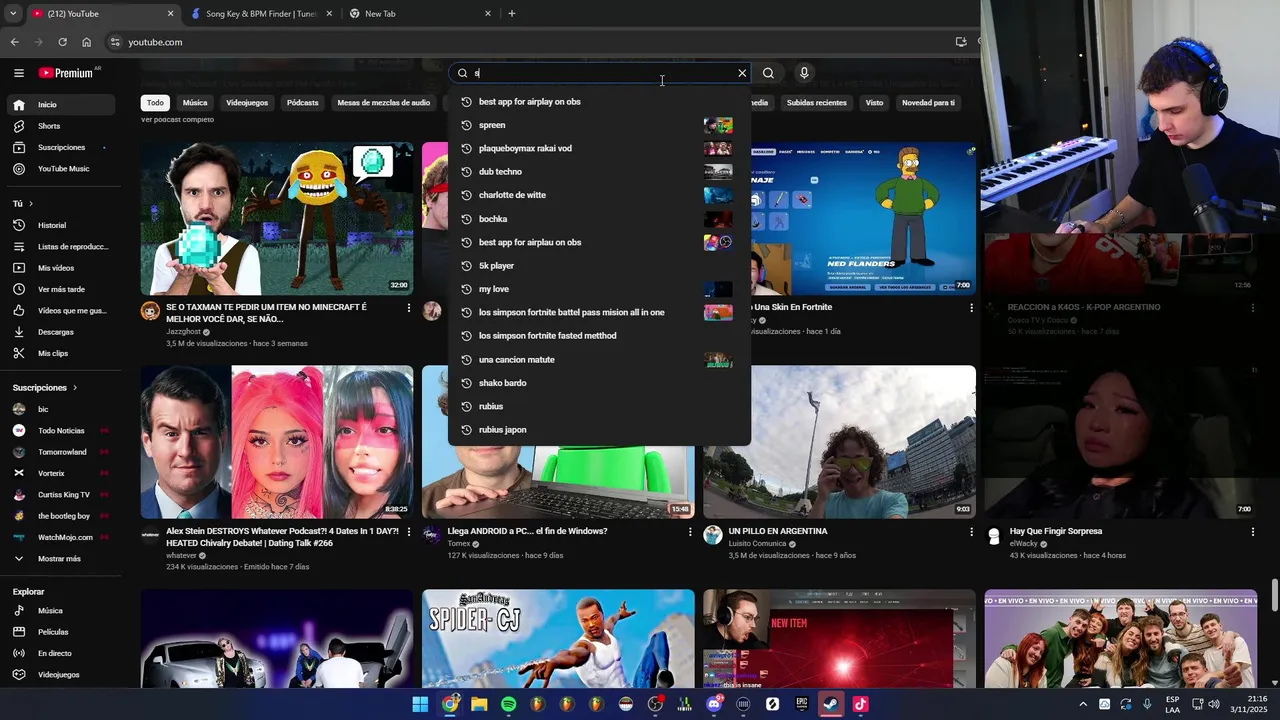Expand the Tú section chevron

pos(32,204)
